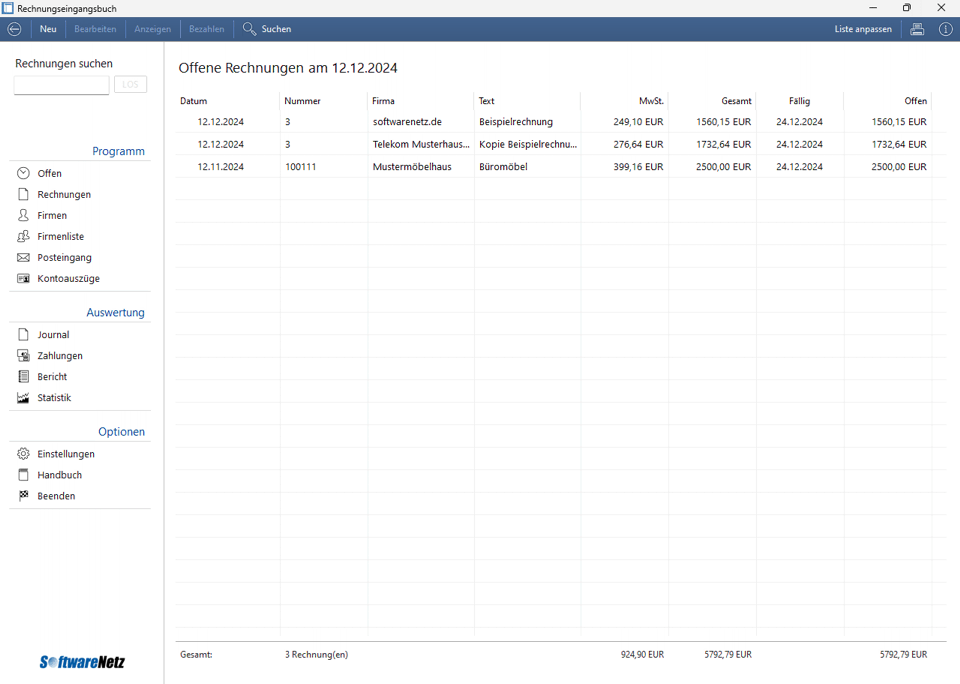Open the Statistik chart icon

pyautogui.click(x=23, y=398)
